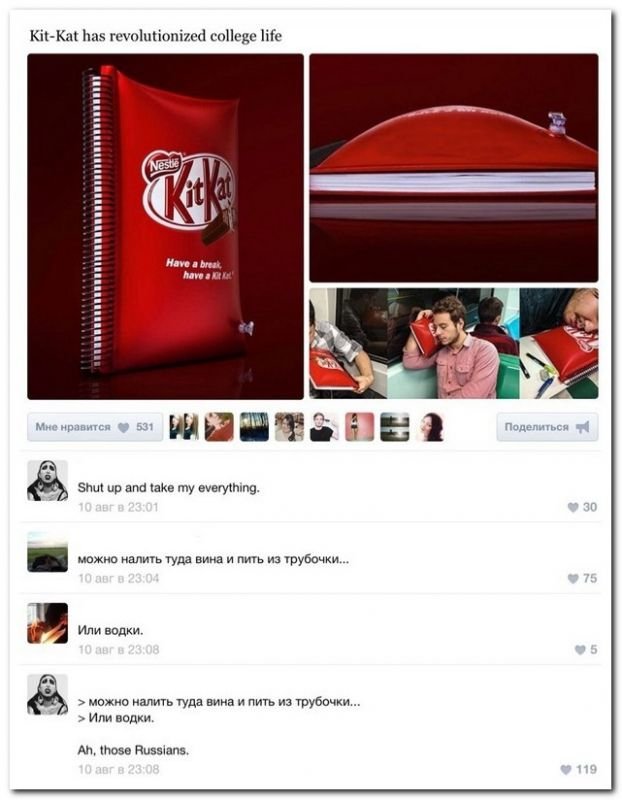
Task: Open the inflated notebook side-view photo
Action: [454, 168]
